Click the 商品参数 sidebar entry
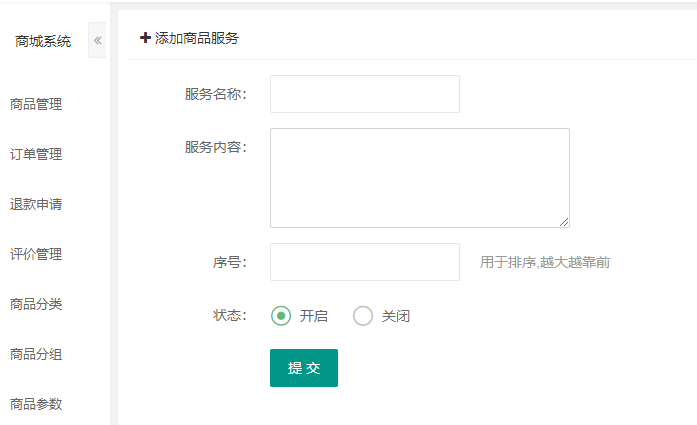This screenshot has width=697, height=425. [36, 404]
